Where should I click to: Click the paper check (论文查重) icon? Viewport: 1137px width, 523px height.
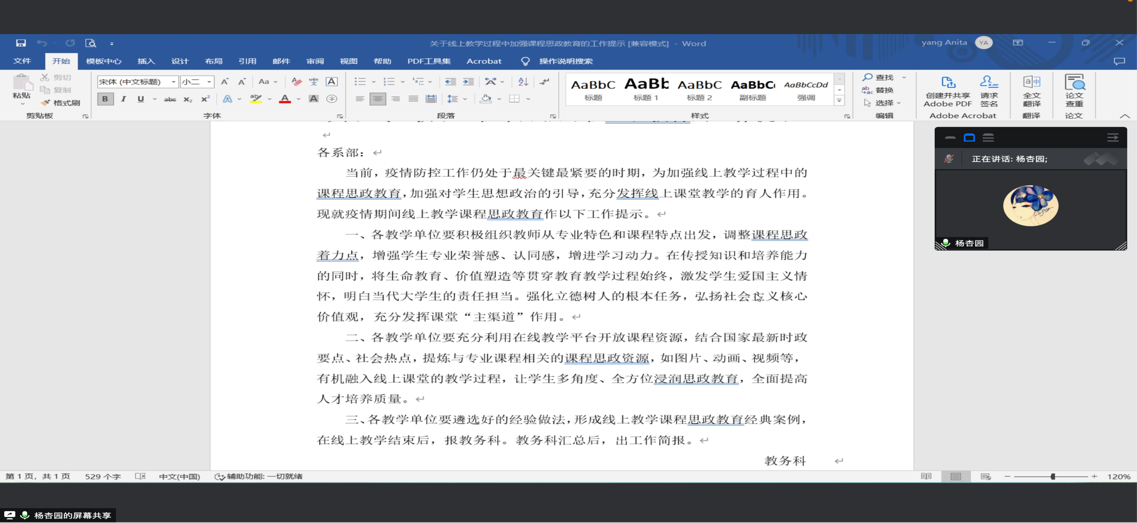point(1074,89)
